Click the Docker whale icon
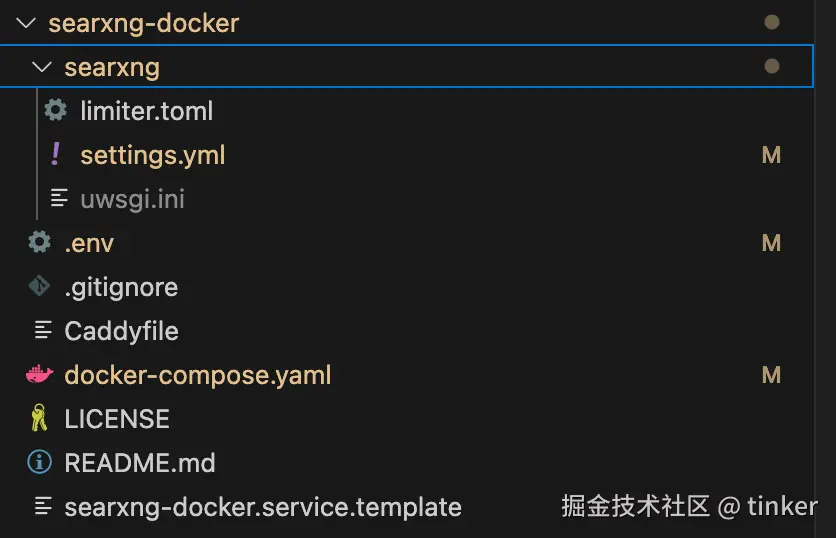Image resolution: width=836 pixels, height=538 pixels. click(x=40, y=375)
